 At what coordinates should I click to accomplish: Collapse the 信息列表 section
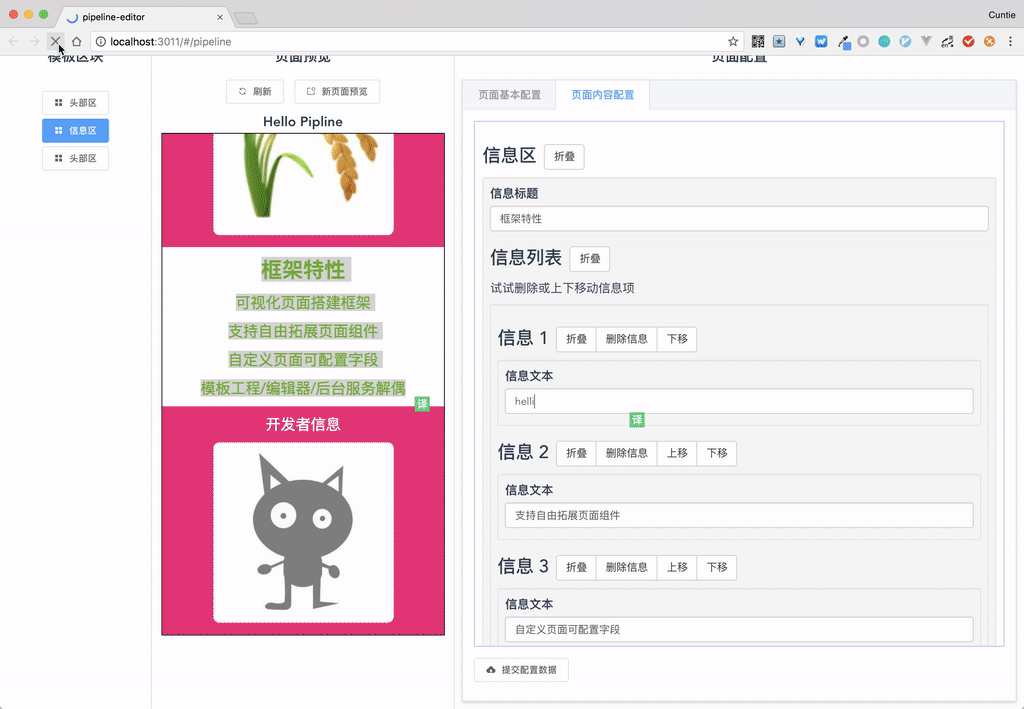point(590,259)
